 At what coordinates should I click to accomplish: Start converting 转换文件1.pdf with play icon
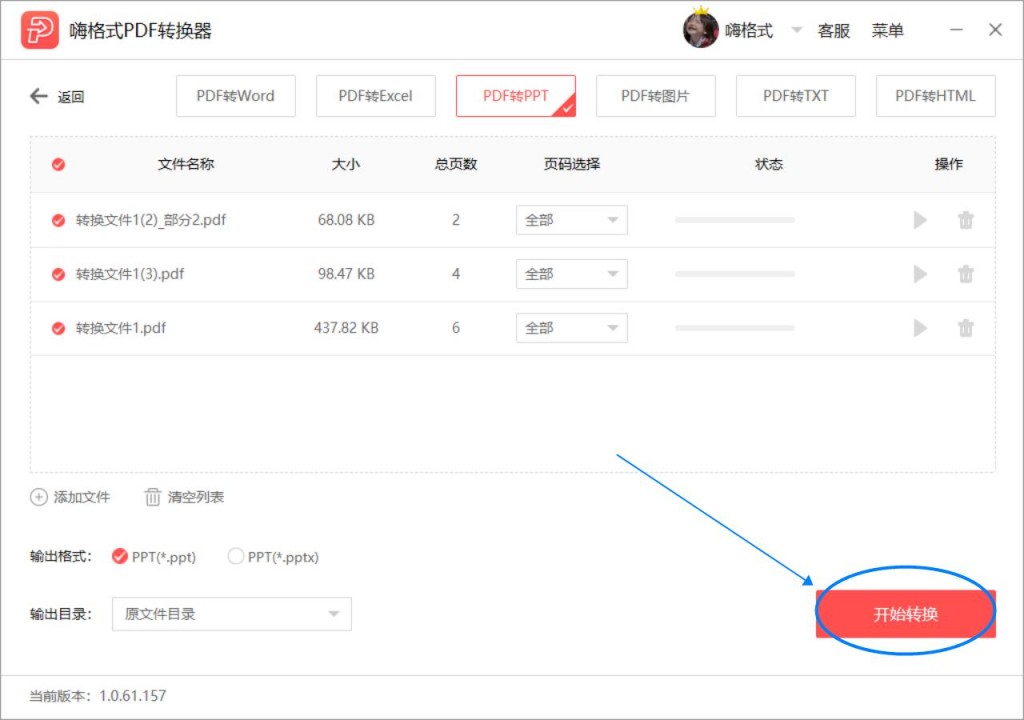point(920,328)
